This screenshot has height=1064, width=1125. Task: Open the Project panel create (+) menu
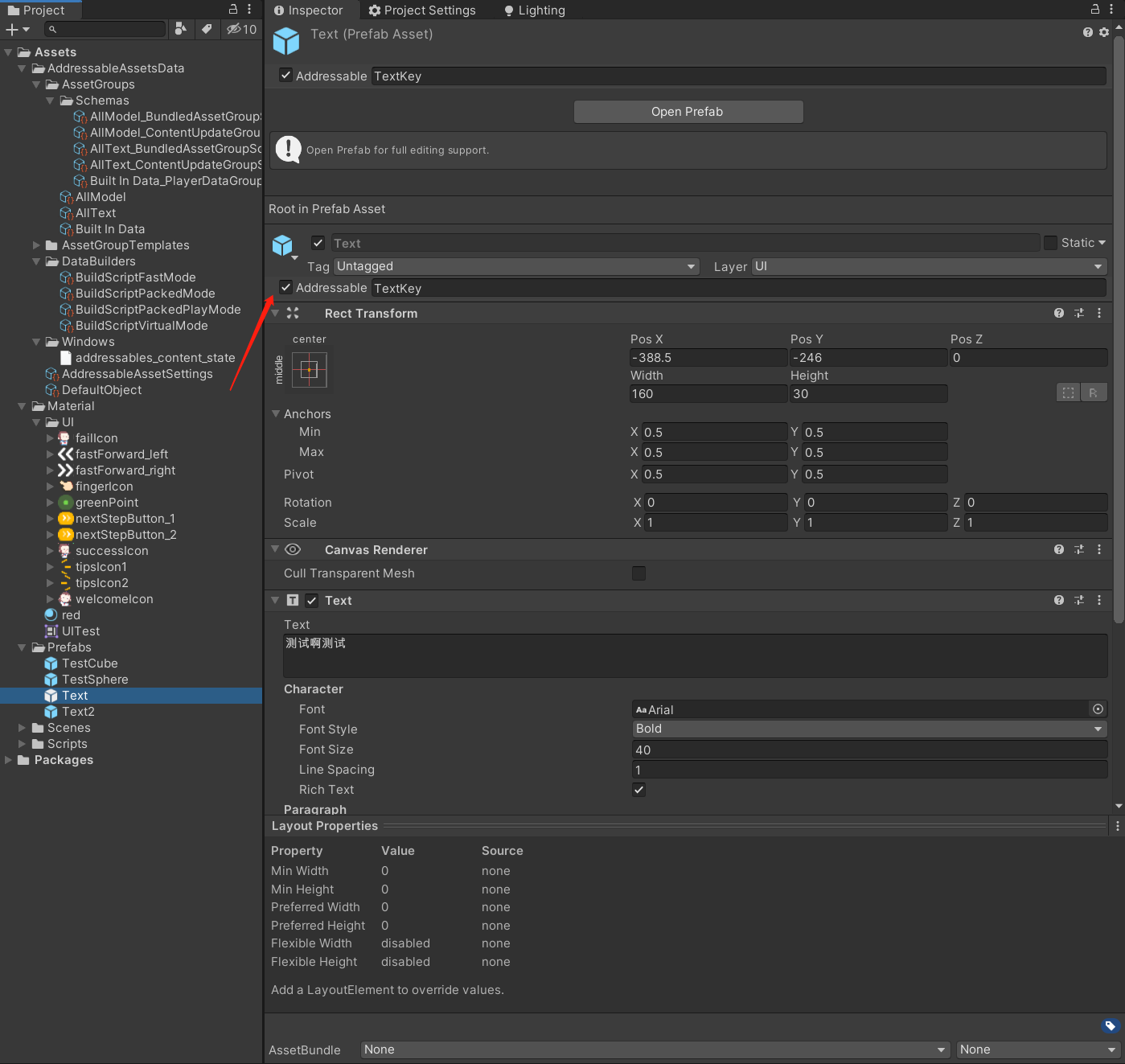coord(17,29)
